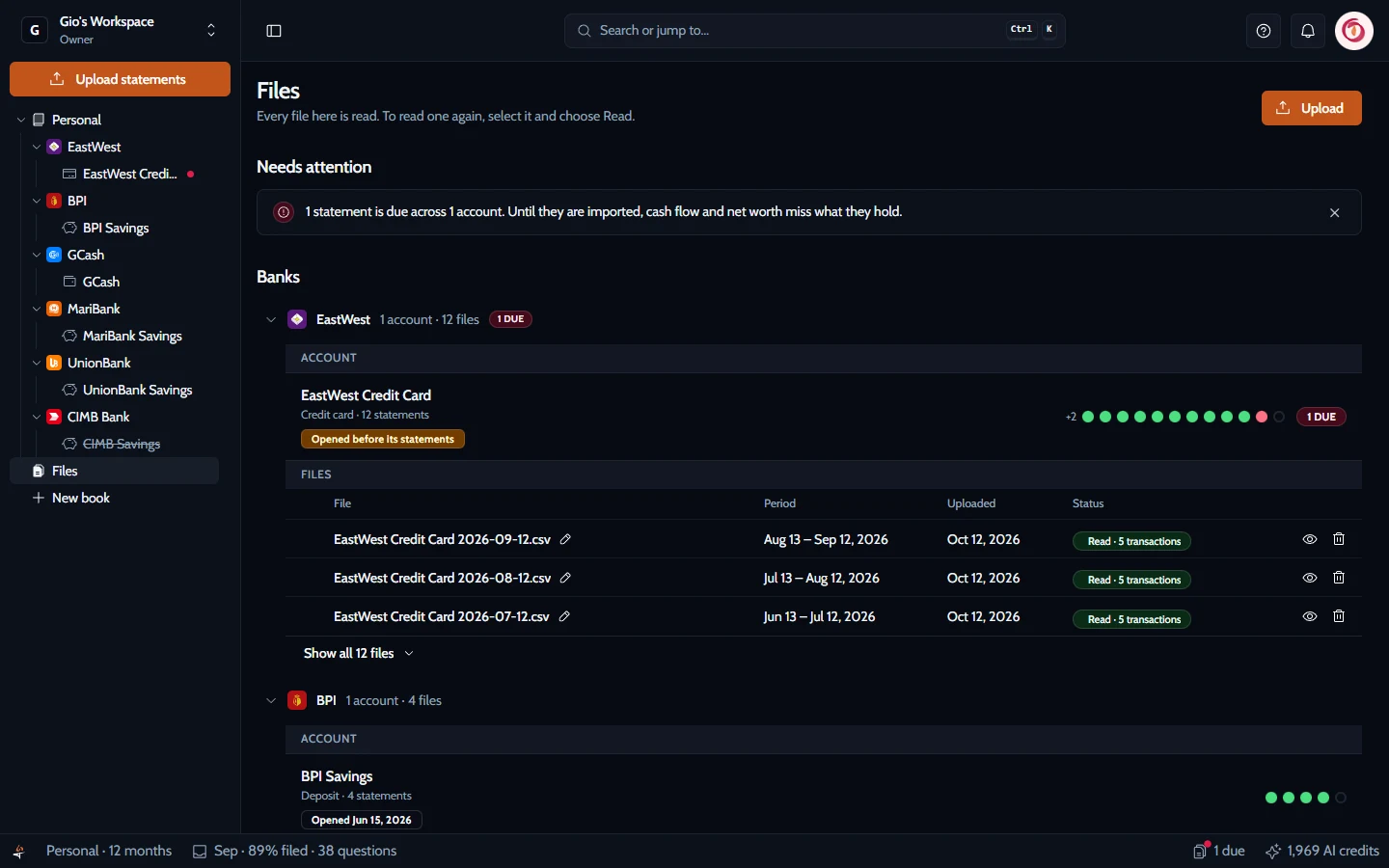The image size is (1389, 868).
Task: Collapse the BPI bank section in Banks
Action: point(271,700)
